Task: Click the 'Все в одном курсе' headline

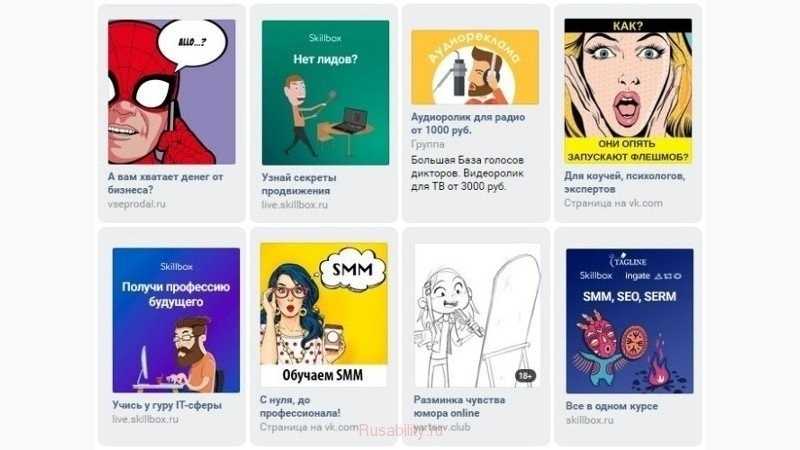Action: pos(611,406)
